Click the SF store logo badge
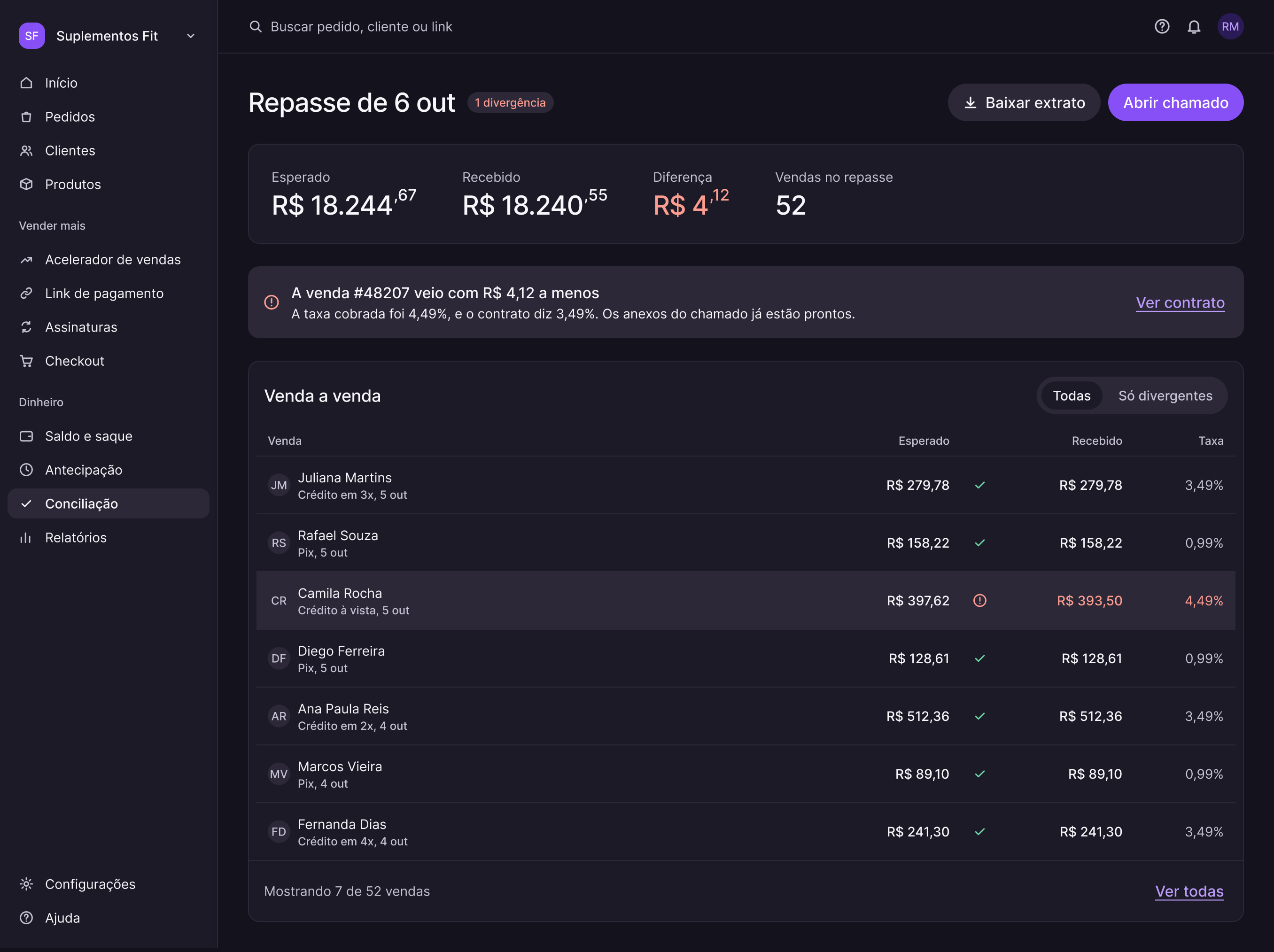The width and height of the screenshot is (1274, 952). (31, 36)
